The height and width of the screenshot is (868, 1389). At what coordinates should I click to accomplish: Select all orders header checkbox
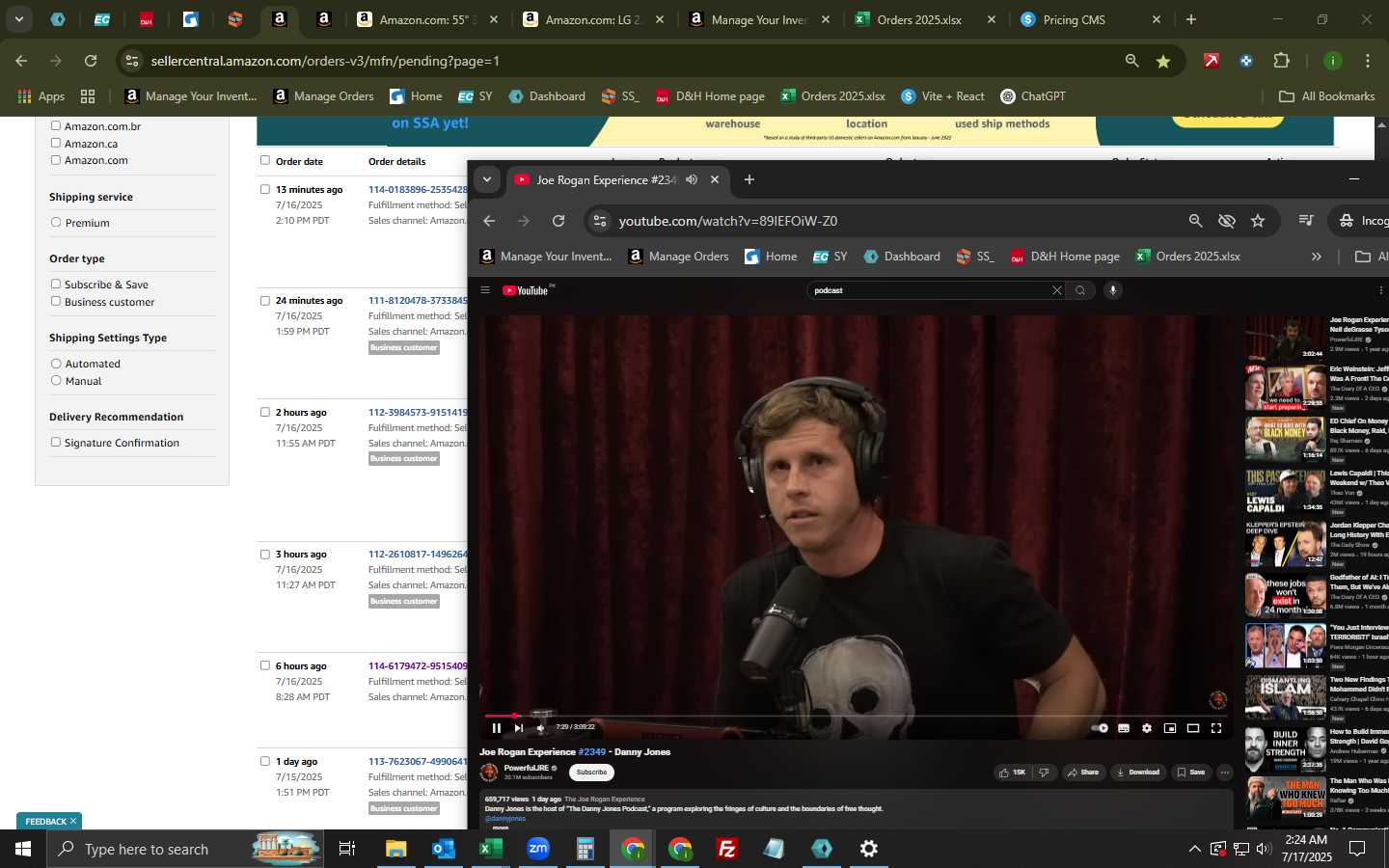point(265,160)
